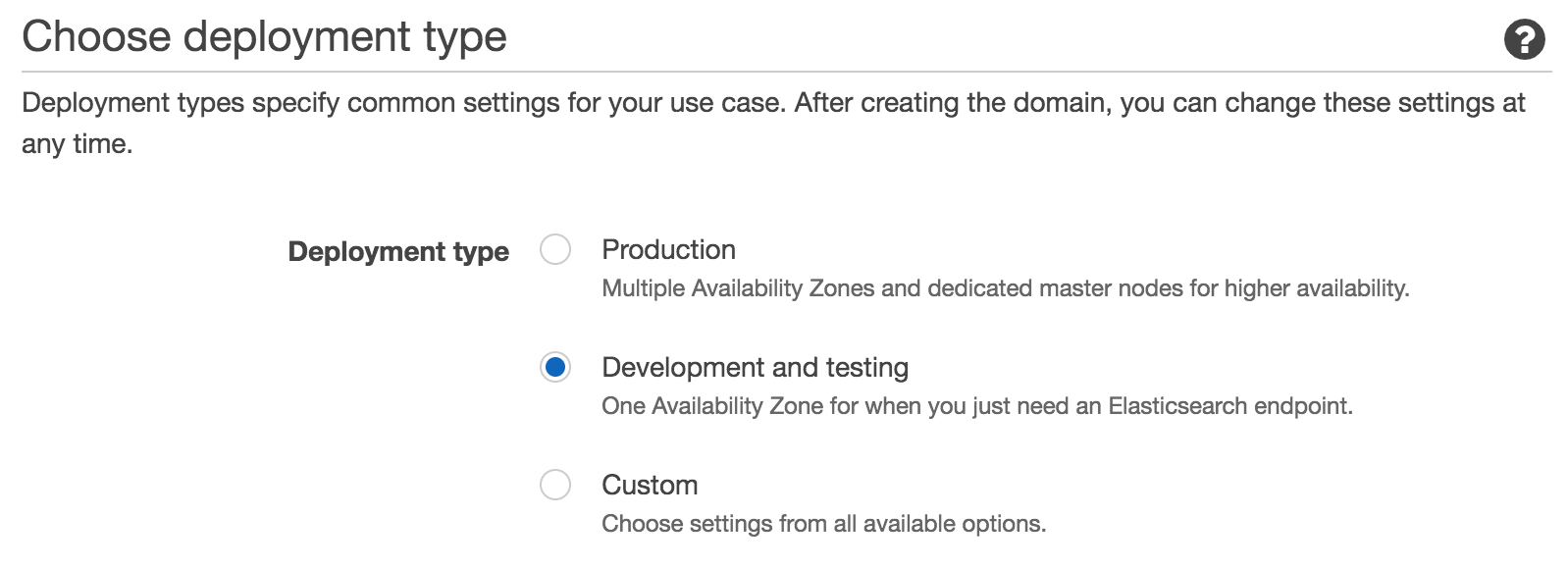Open the help question mark icon

point(1524,40)
